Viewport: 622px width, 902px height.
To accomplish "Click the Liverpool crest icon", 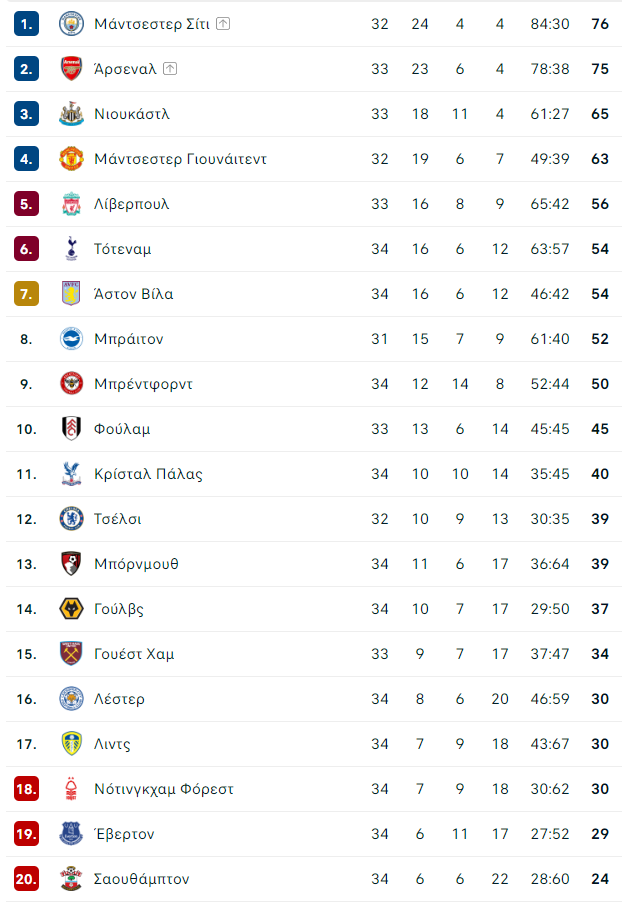I will click(71, 204).
